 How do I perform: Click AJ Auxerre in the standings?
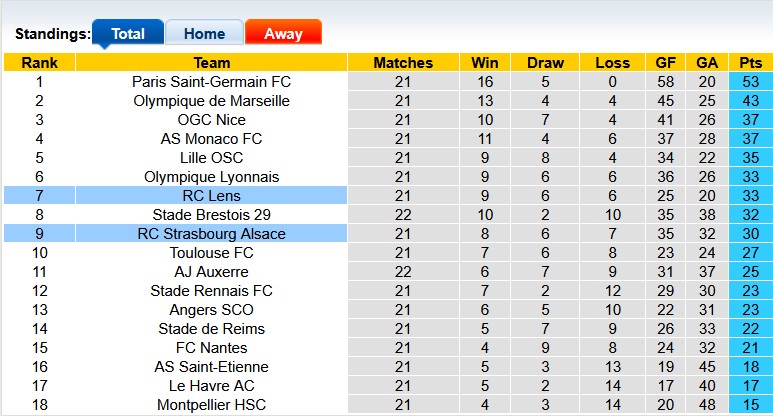[x=211, y=272]
